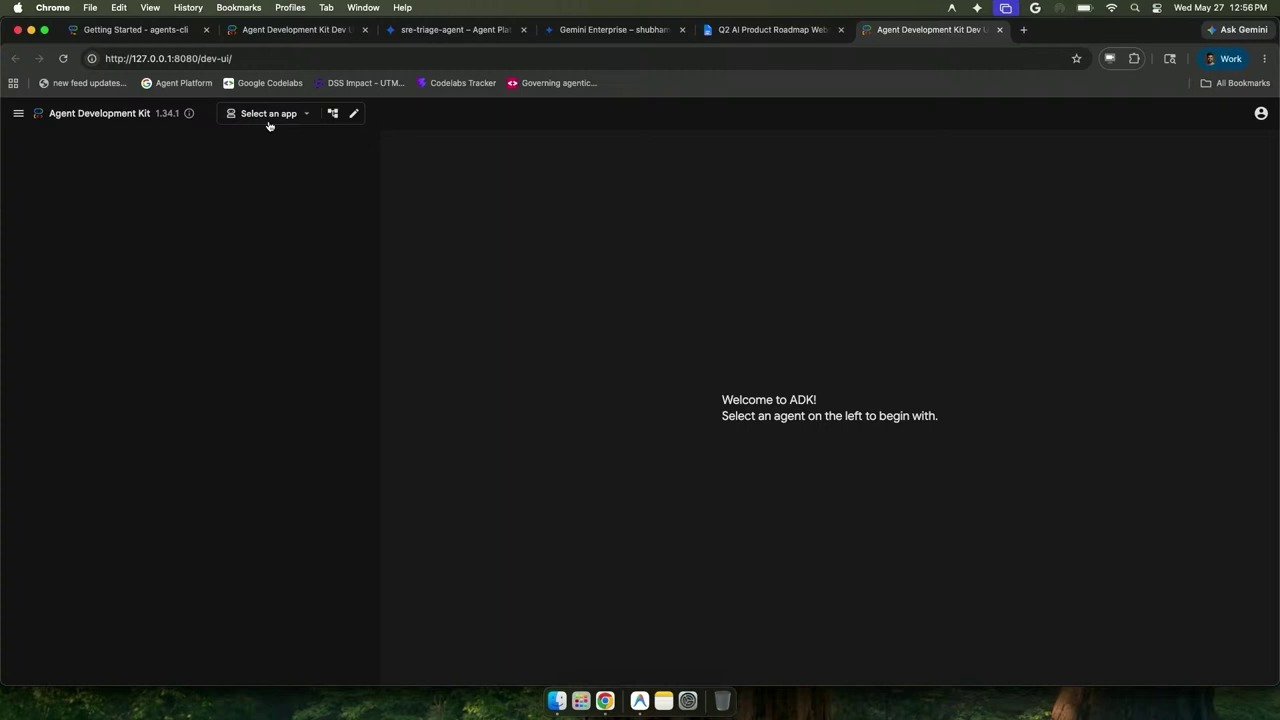
Task: Click the version info icon beside 1.34.1
Action: tap(189, 113)
